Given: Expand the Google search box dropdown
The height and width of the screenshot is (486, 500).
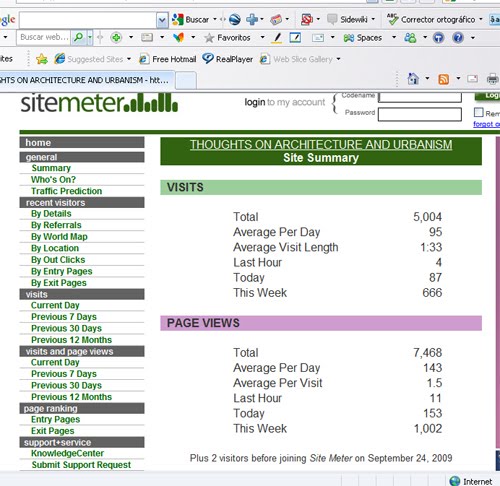Looking at the screenshot, I should click(162, 20).
